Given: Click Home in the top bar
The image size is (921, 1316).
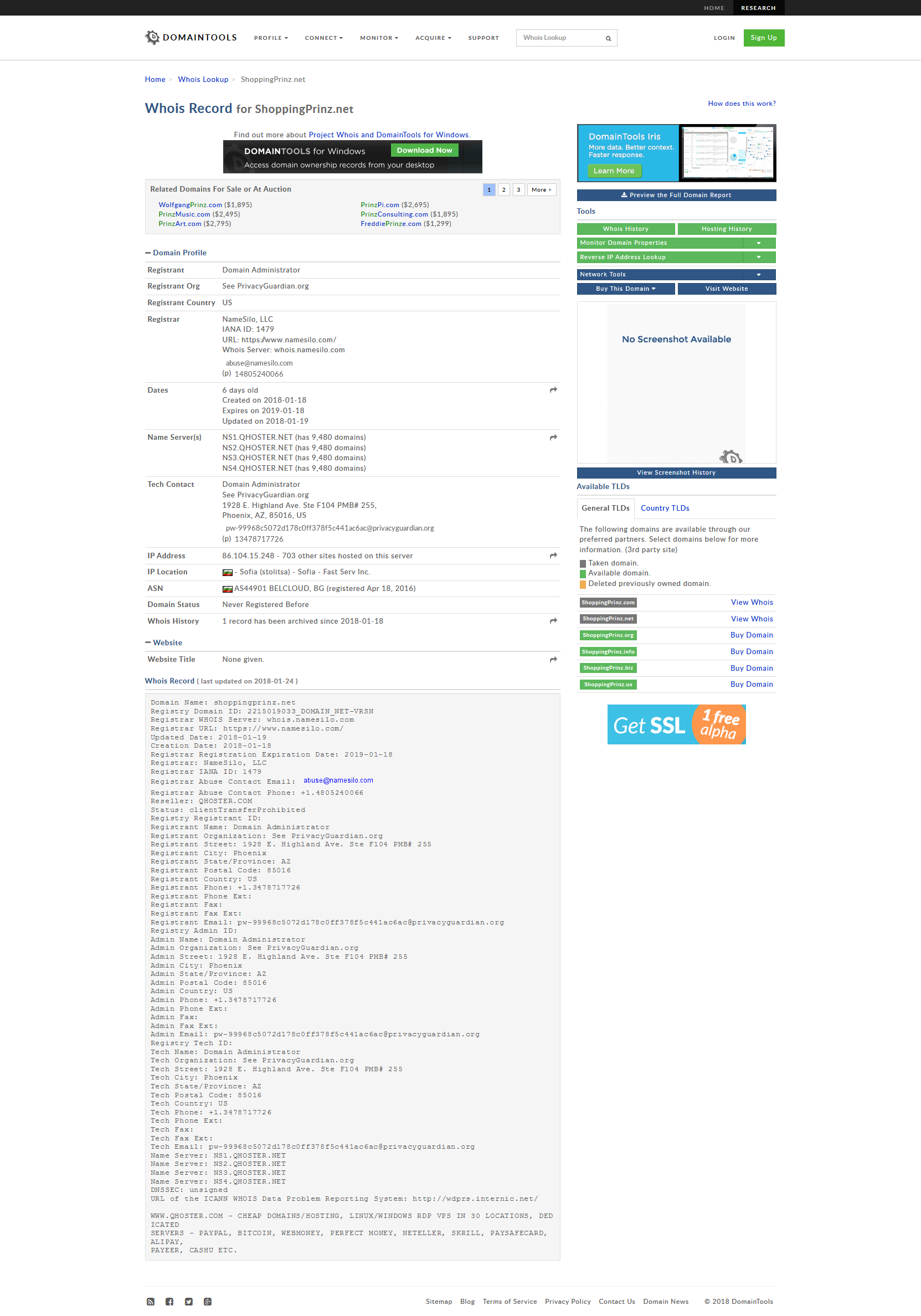Looking at the screenshot, I should tap(713, 8).
